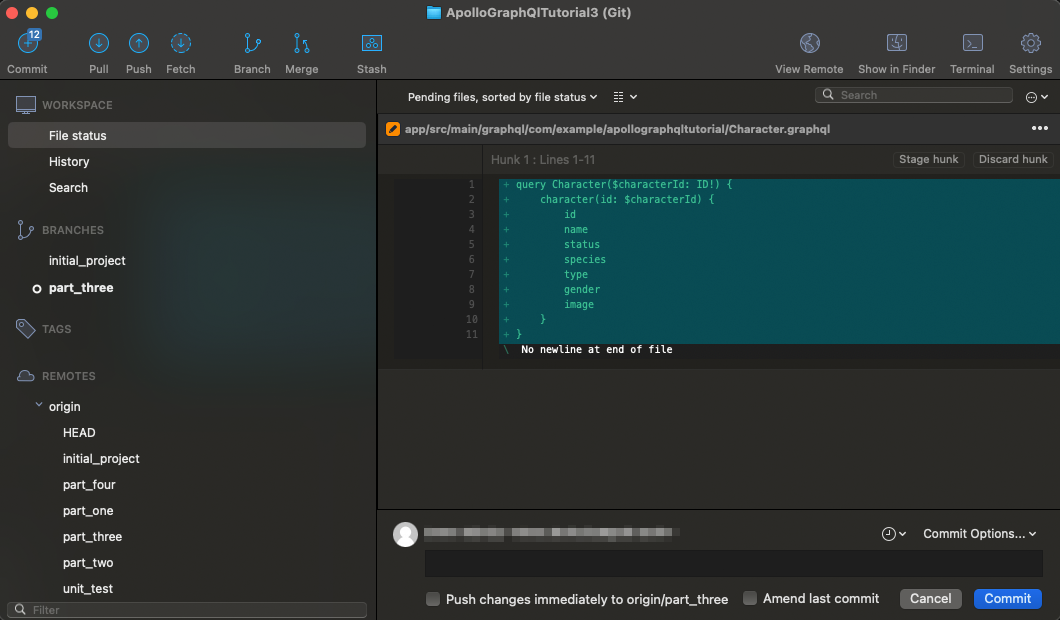Image resolution: width=1060 pixels, height=620 pixels.
Task: Open the Merge tool
Action: (x=302, y=43)
